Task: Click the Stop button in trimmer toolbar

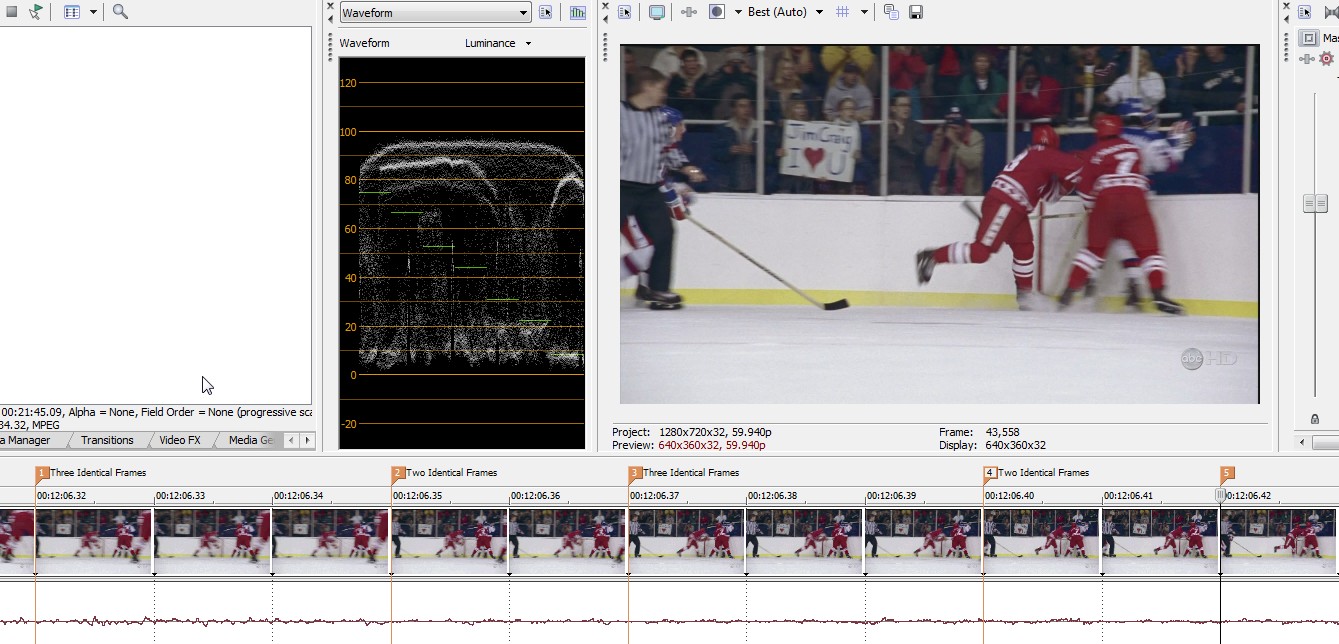Action: tap(12, 12)
